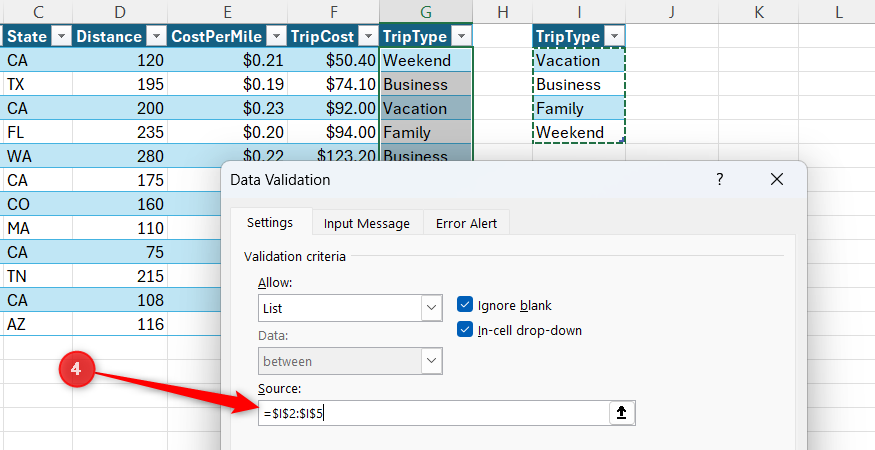Click the $92.00 TripCost cell

pyautogui.click(x=333, y=108)
